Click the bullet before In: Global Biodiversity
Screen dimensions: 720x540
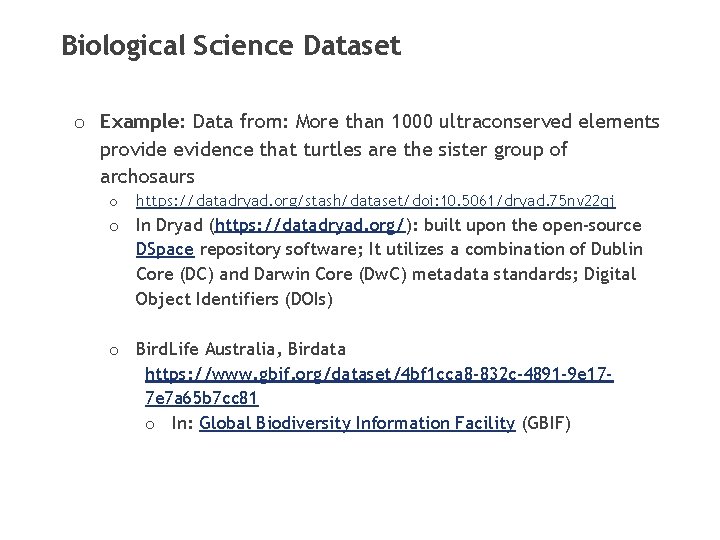click(150, 425)
